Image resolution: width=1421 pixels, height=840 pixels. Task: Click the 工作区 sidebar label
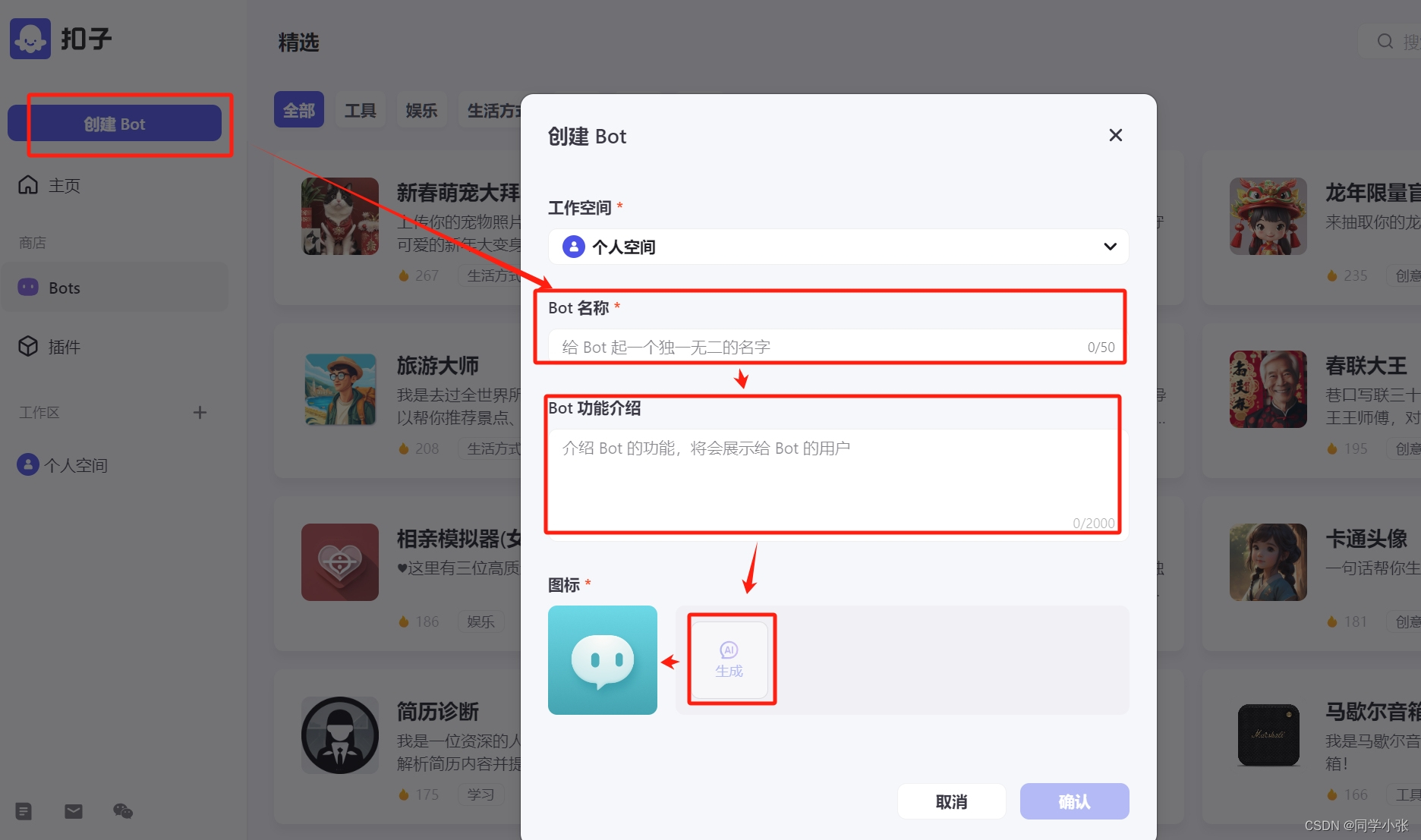click(39, 412)
